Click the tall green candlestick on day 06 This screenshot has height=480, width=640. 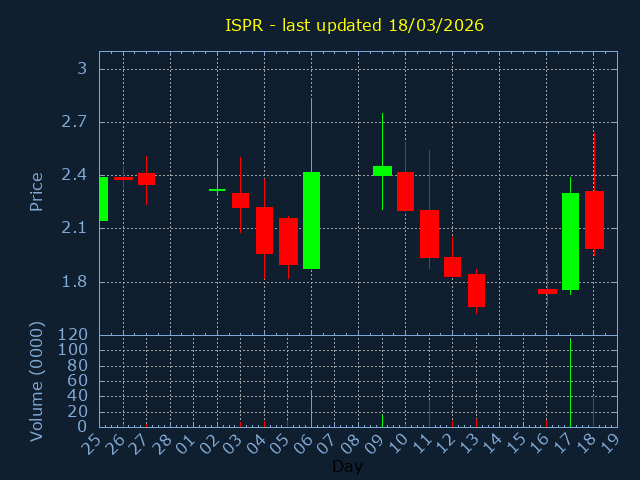click(x=311, y=221)
